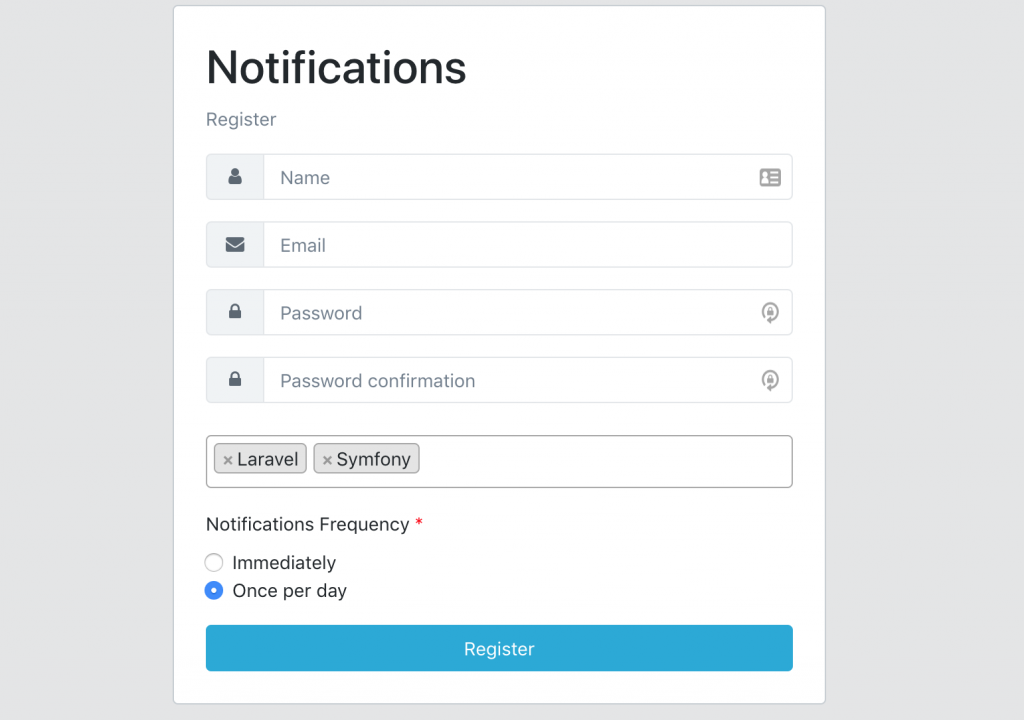
Task: Remove the Laravel tag
Action: (x=228, y=460)
